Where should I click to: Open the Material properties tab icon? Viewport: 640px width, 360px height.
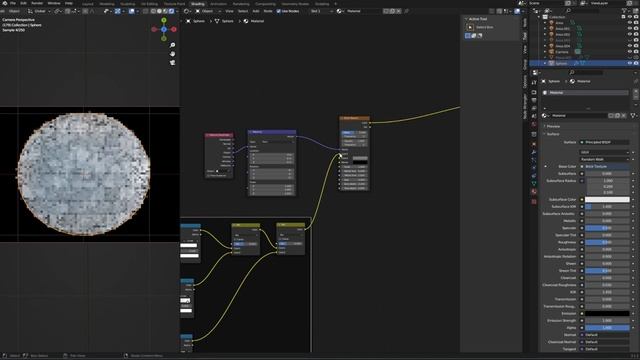coord(534,192)
